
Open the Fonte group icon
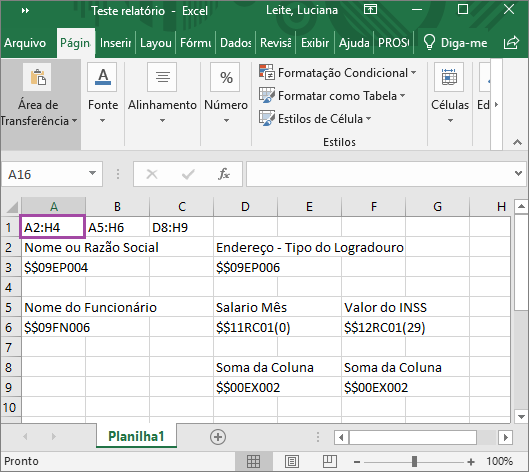tap(102, 77)
